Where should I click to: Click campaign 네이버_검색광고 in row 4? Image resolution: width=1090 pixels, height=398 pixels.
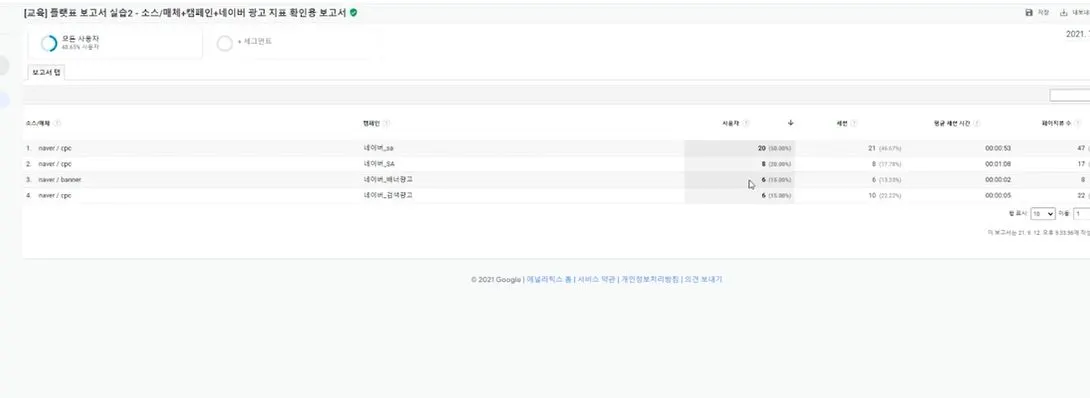(x=388, y=195)
